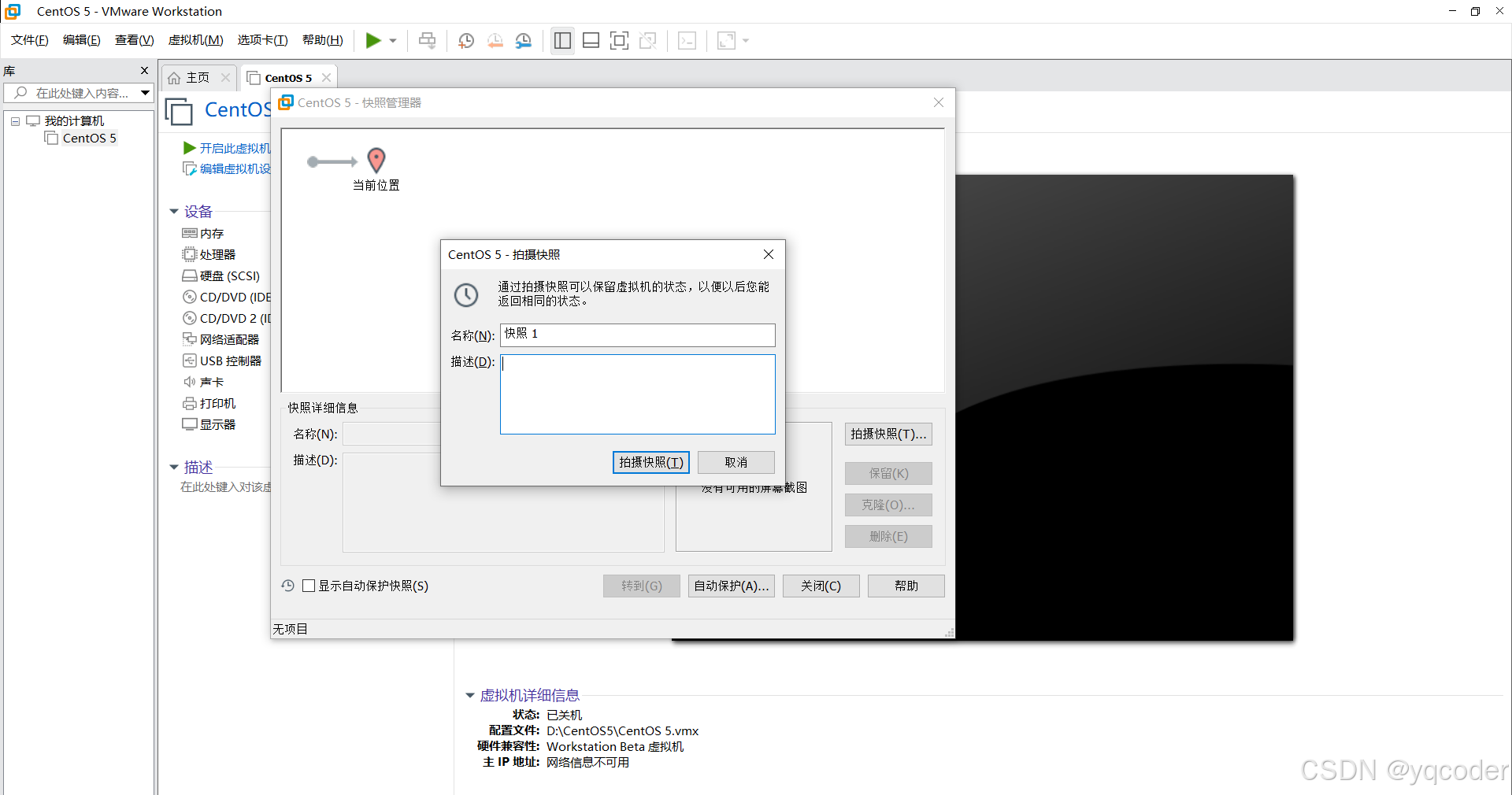This screenshot has width=1512, height=795.
Task: Collapse the 描述 section
Action: click(174, 468)
